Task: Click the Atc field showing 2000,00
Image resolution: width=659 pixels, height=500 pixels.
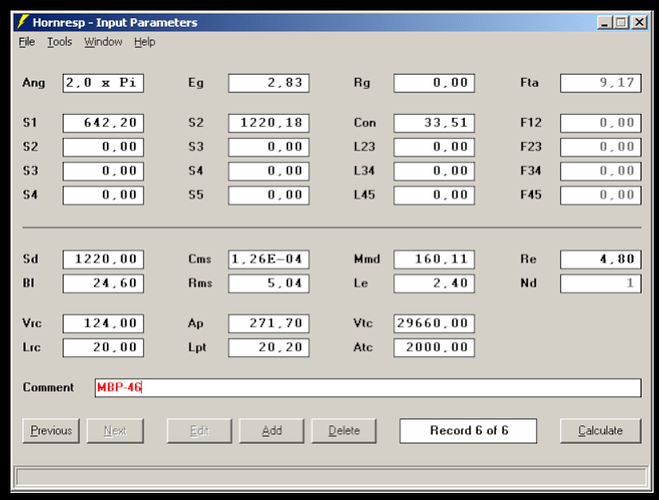Action: (x=434, y=347)
